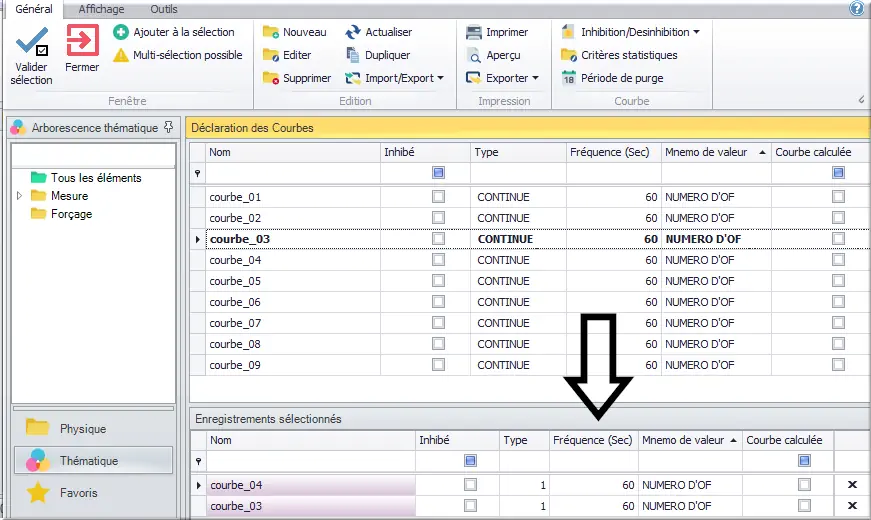Click Nom filter field in upper grid
This screenshot has height=520, width=871.
293,173
